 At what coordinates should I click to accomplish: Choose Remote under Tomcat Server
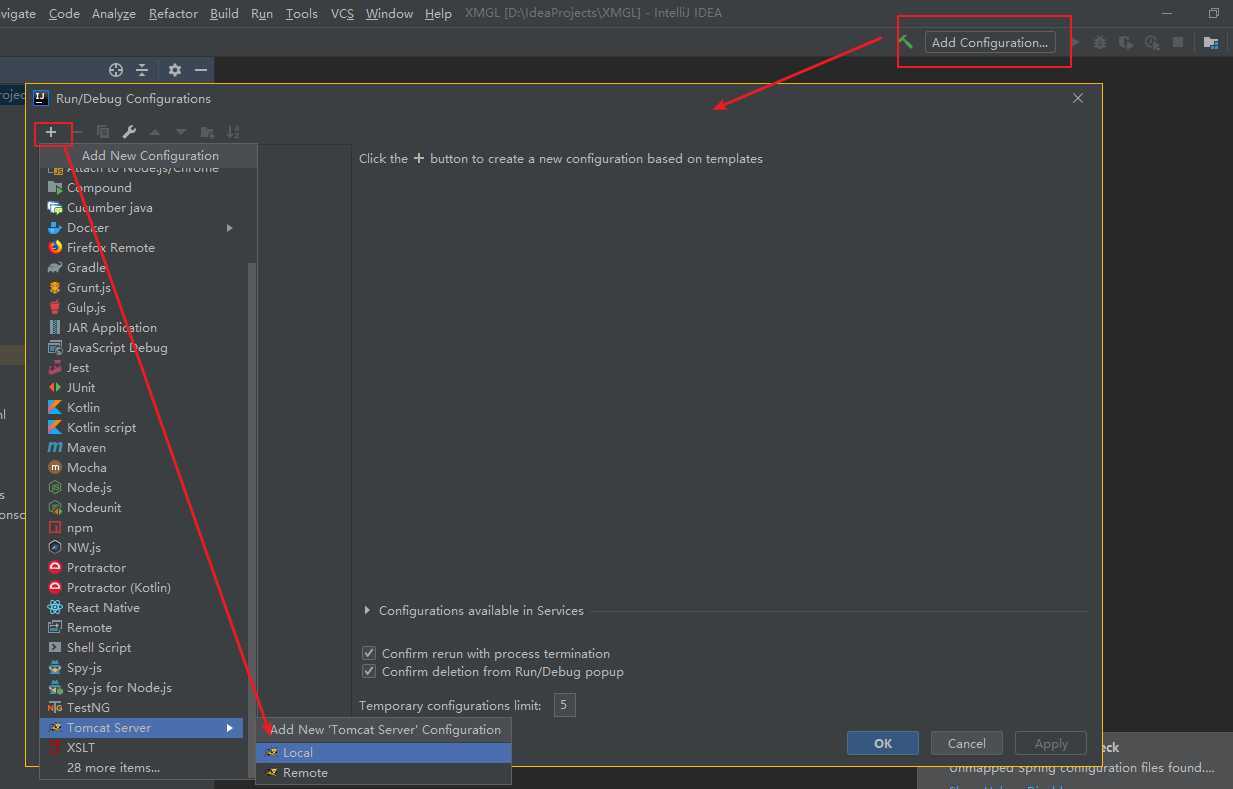click(305, 773)
